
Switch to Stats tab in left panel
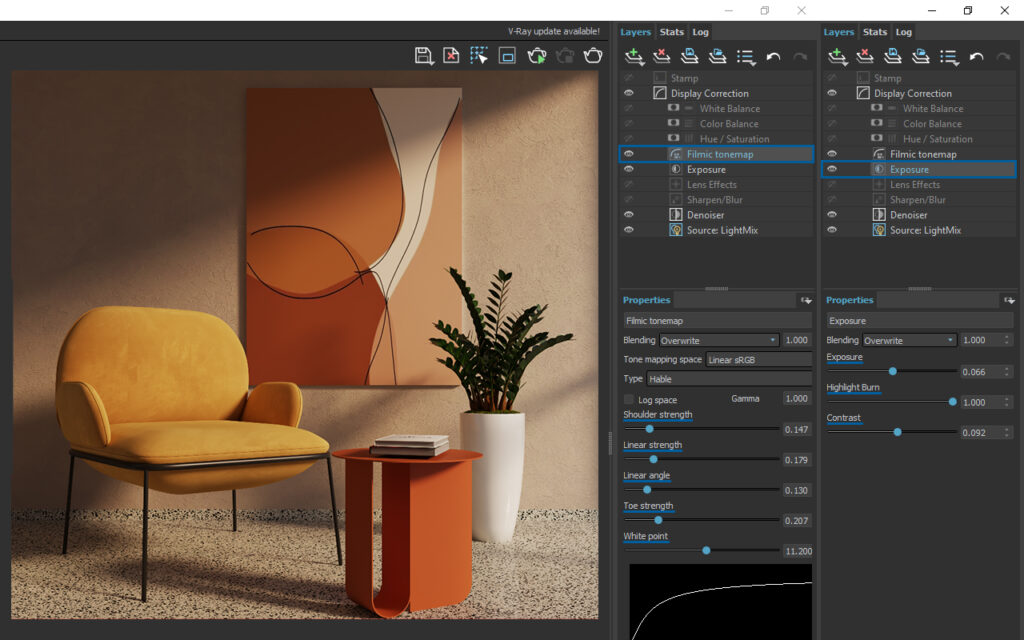coord(671,32)
